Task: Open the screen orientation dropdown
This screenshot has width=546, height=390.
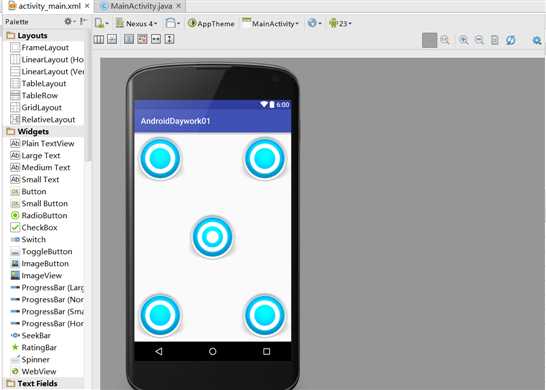Action: point(172,23)
